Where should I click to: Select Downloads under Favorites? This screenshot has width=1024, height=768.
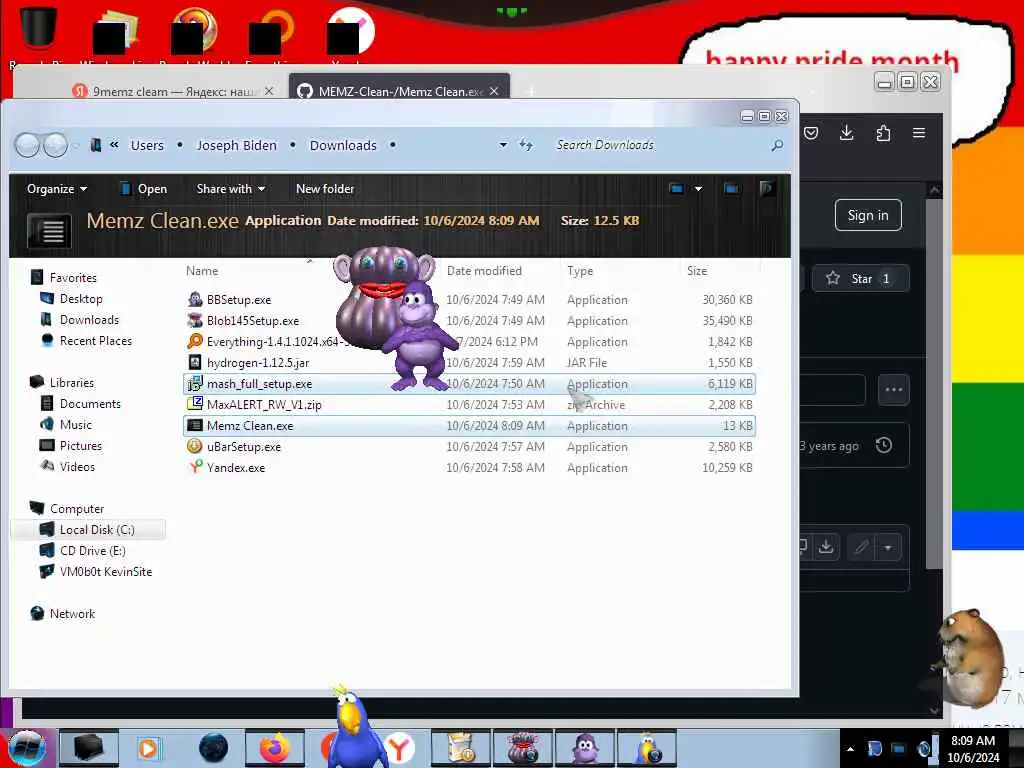[89, 319]
